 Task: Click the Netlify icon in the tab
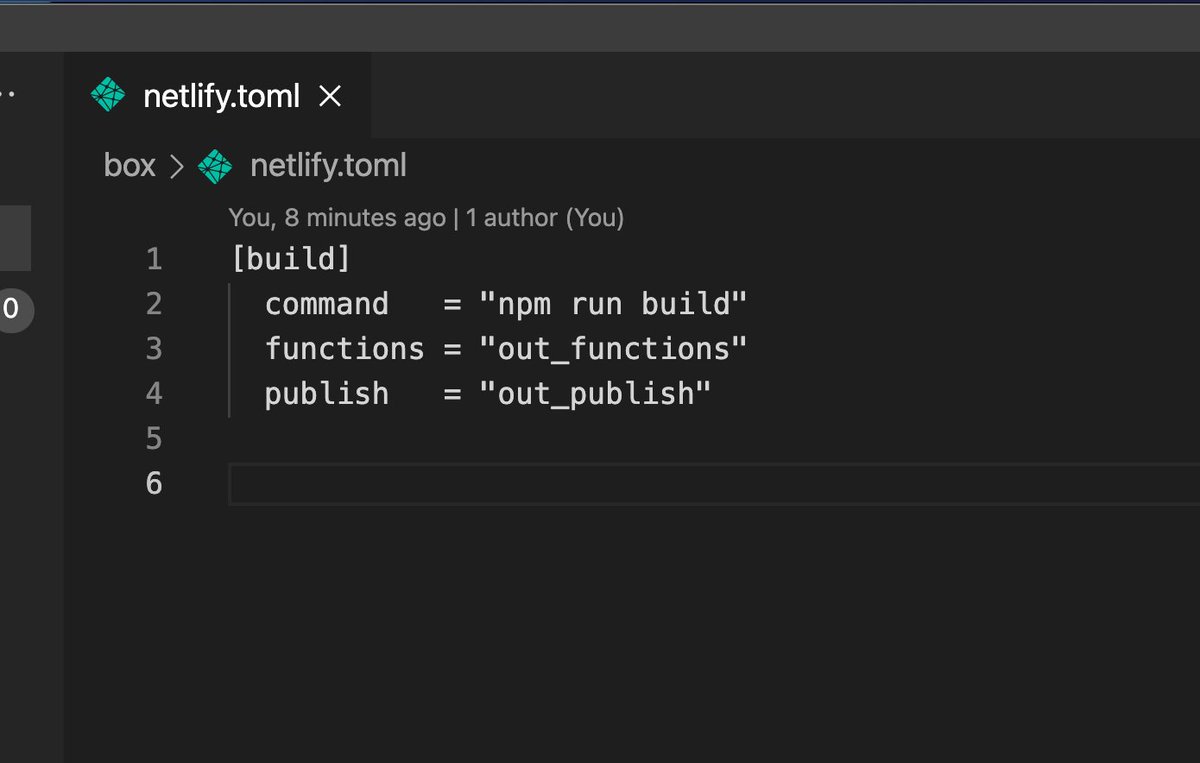(108, 96)
